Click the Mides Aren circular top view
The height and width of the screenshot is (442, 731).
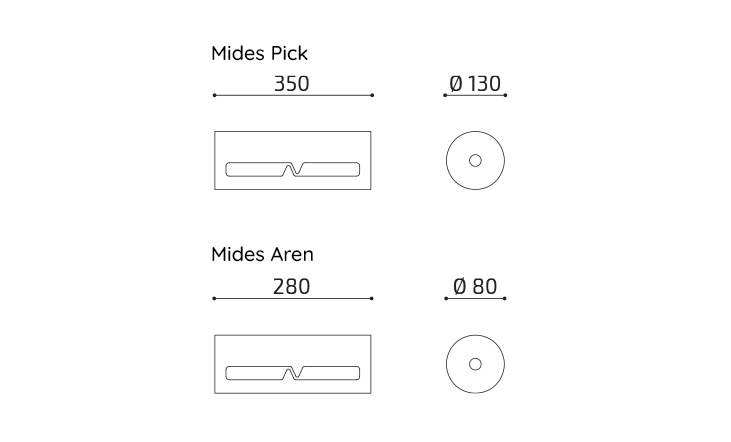pos(475,364)
